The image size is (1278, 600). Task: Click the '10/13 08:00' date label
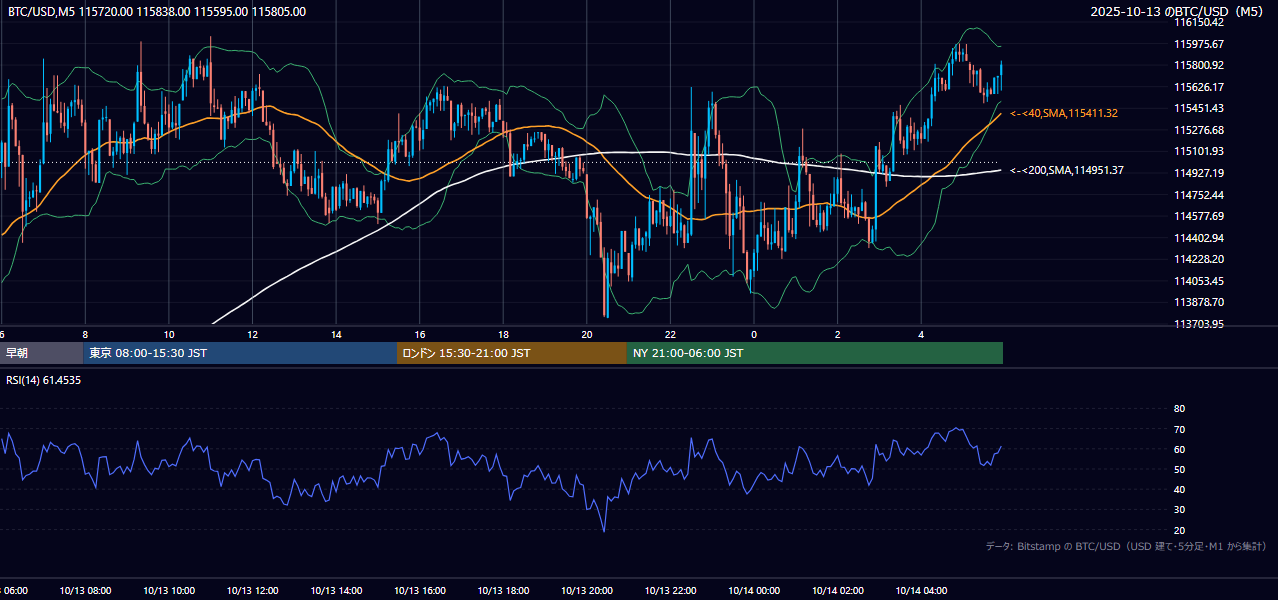pos(85,591)
